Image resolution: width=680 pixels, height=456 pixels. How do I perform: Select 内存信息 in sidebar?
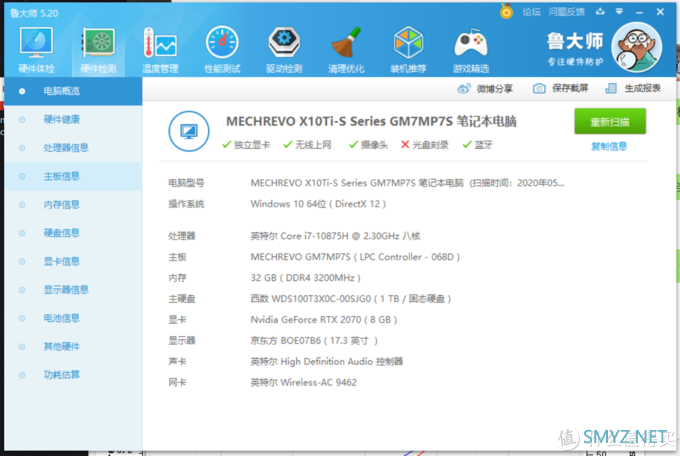73,204
